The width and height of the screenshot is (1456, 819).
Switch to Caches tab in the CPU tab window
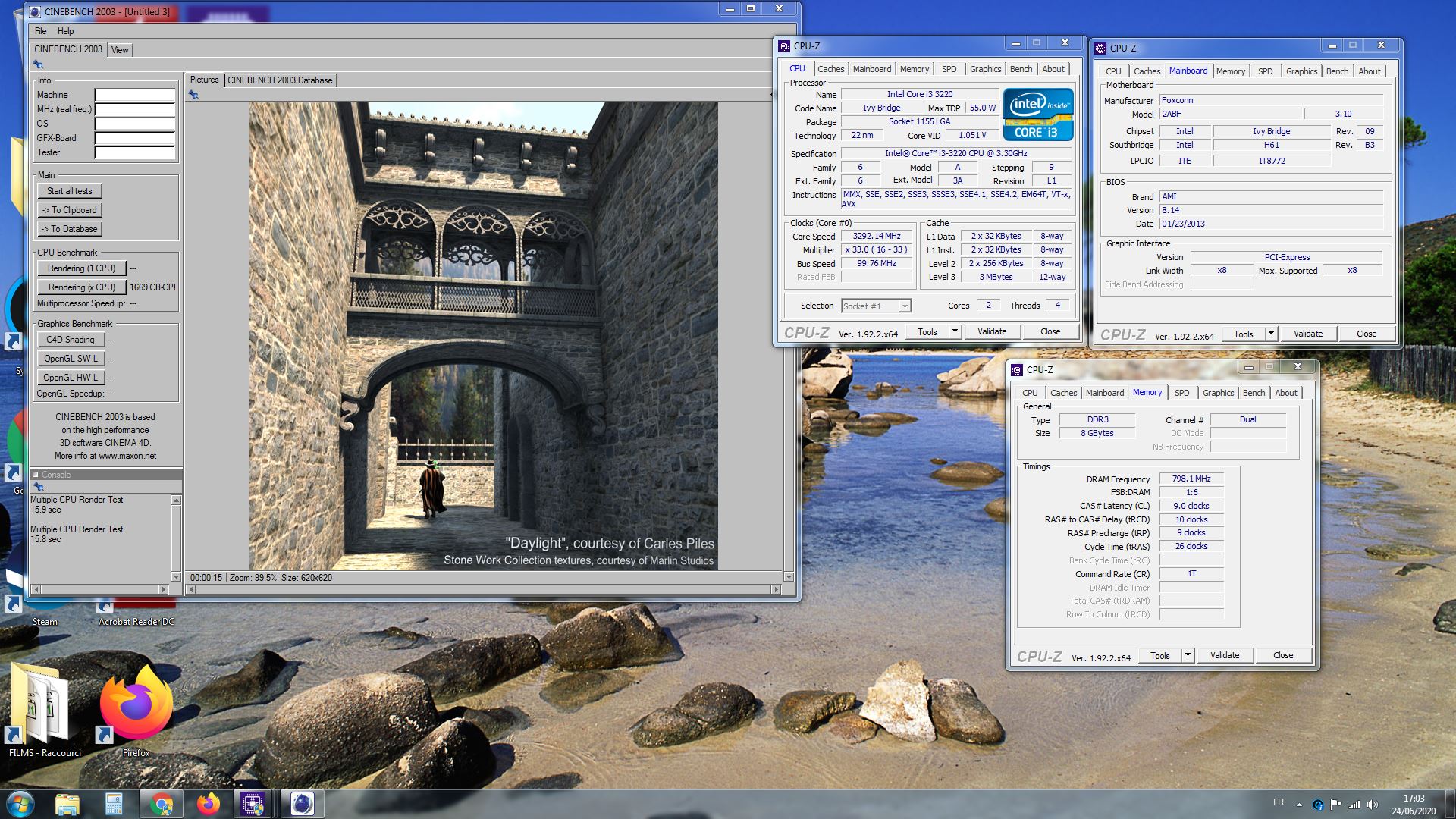830,69
